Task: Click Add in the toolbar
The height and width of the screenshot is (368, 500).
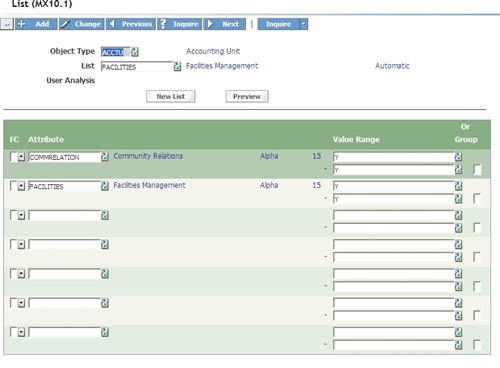Action: click(x=36, y=24)
